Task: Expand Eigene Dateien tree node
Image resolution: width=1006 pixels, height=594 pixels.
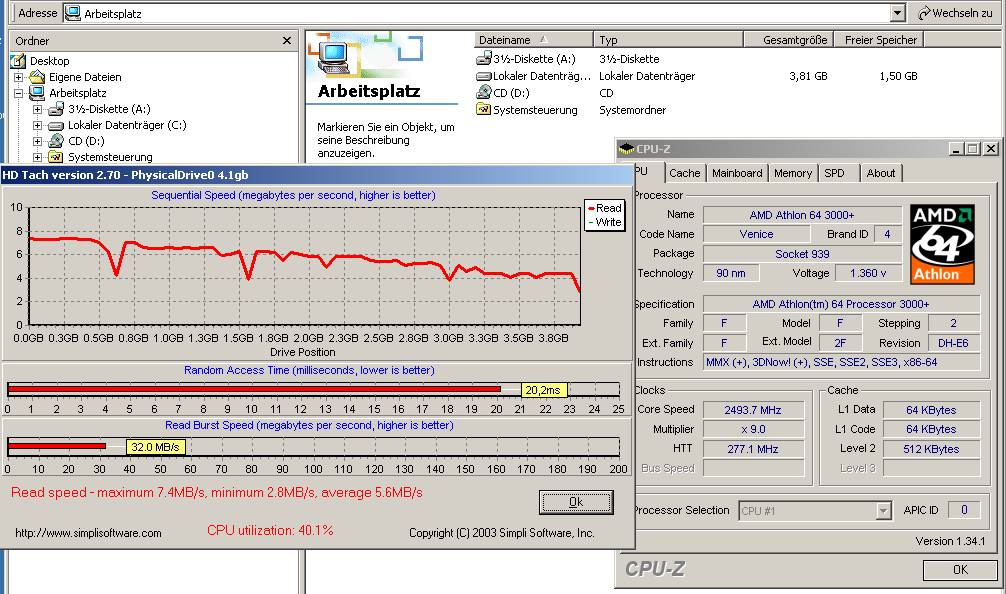Action: pos(19,77)
